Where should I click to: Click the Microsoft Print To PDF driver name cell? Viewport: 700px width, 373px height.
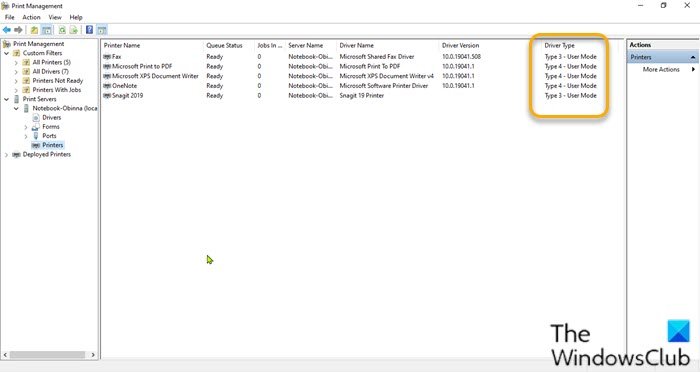coord(370,66)
